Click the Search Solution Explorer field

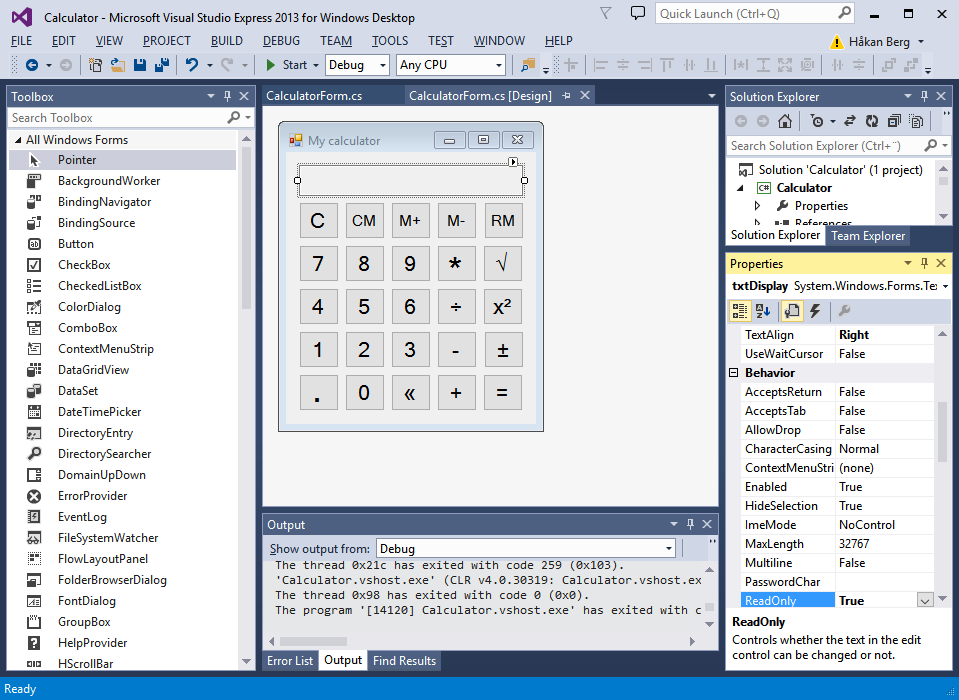(x=824, y=146)
